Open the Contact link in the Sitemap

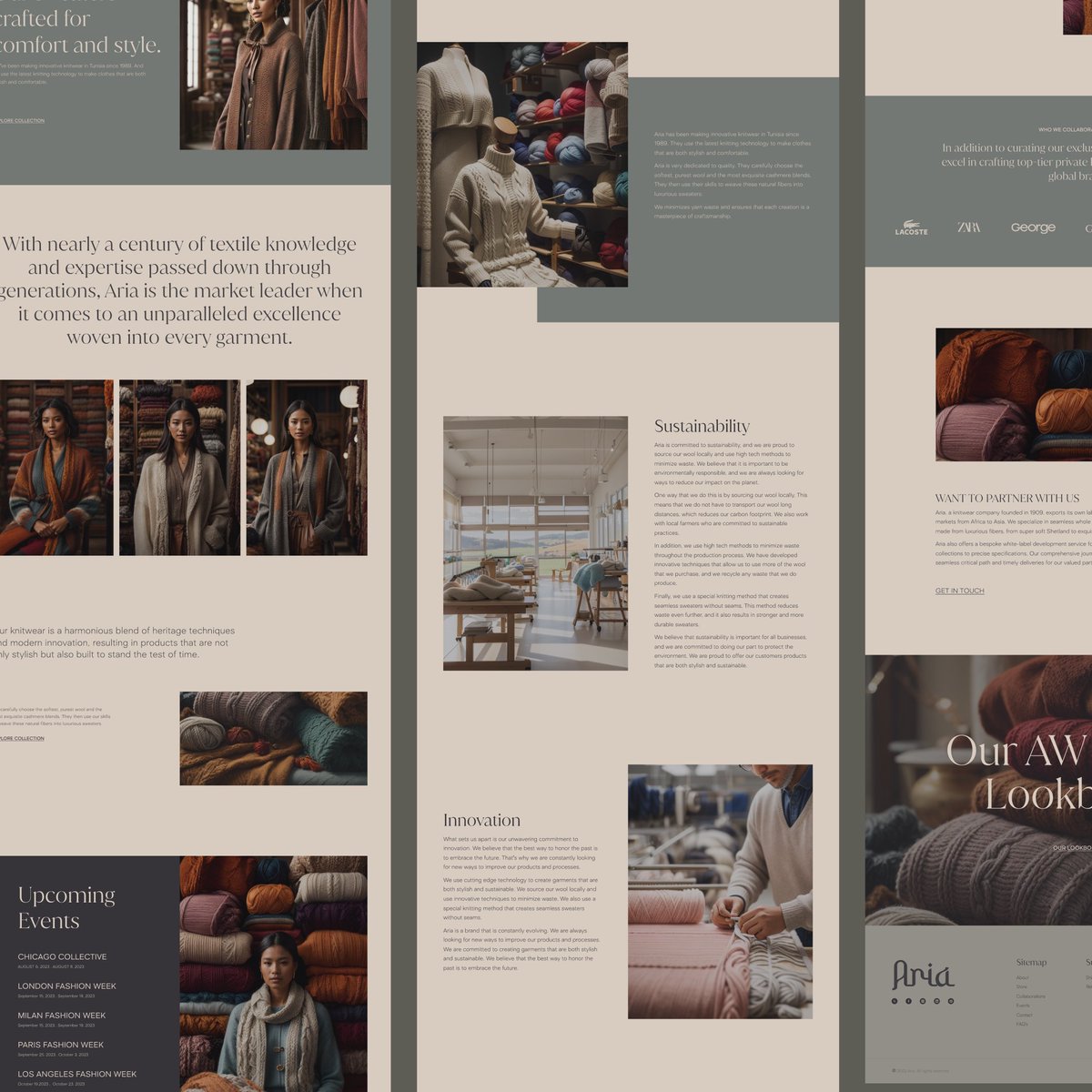[x=1025, y=1015]
